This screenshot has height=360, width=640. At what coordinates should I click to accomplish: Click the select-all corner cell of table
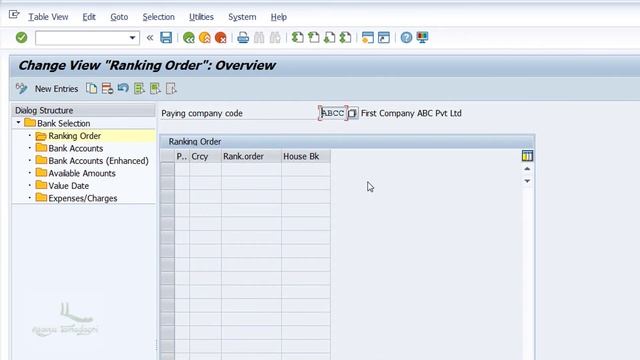167,156
